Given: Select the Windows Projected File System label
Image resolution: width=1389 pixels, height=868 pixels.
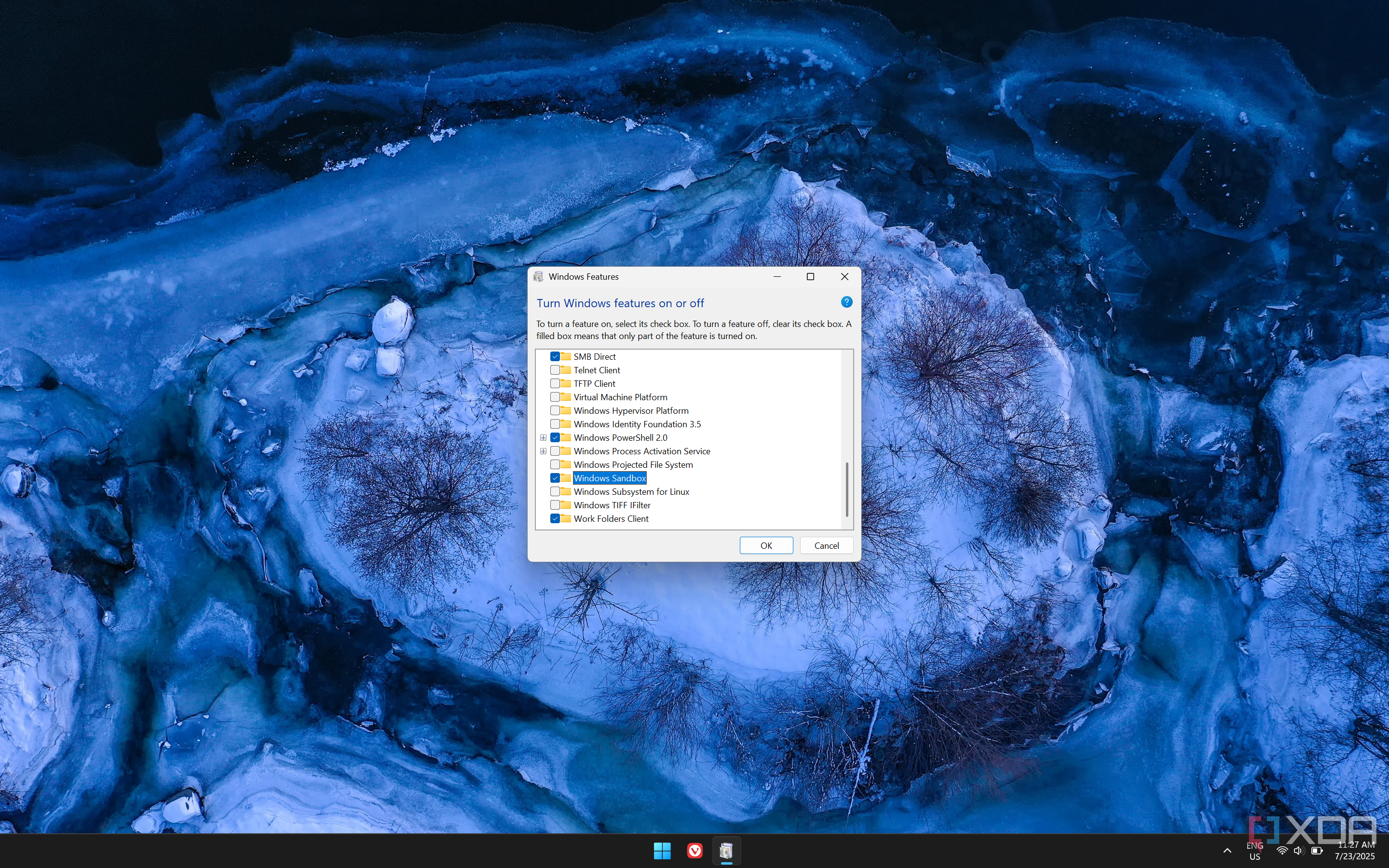Looking at the screenshot, I should [633, 464].
